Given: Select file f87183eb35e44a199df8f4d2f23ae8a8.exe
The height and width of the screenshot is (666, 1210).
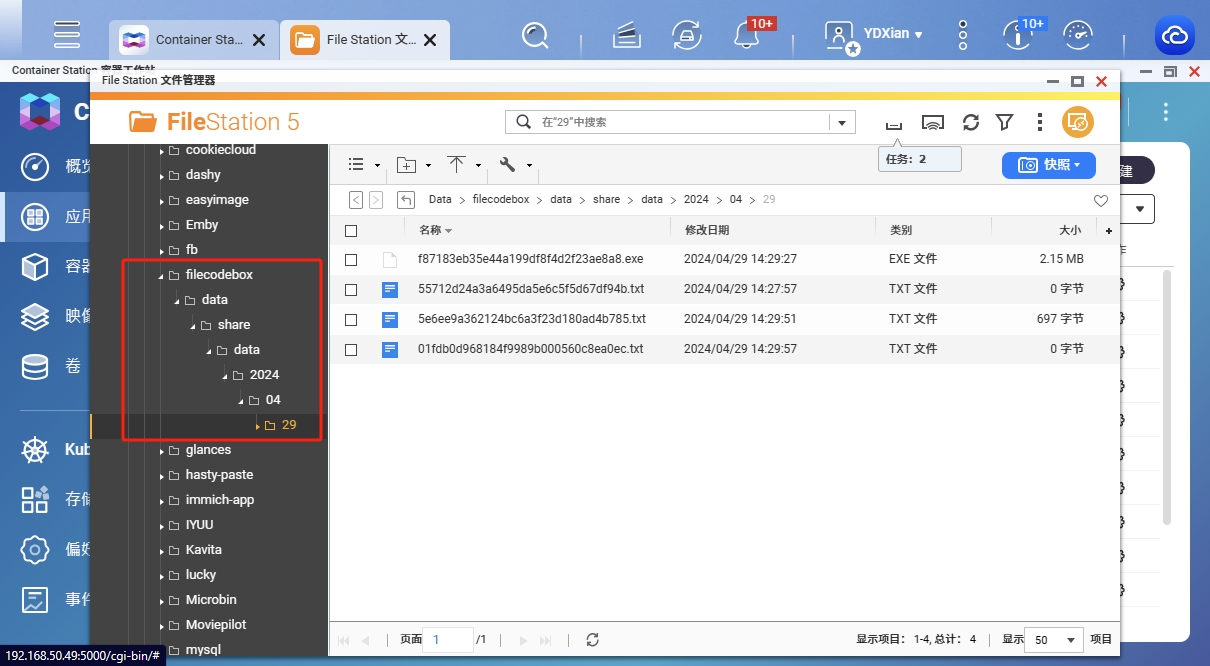Looking at the screenshot, I should [530, 259].
